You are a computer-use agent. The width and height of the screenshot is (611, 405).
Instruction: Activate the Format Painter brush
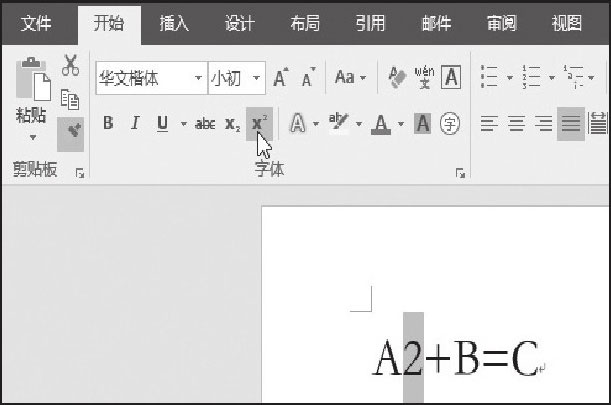[x=71, y=134]
